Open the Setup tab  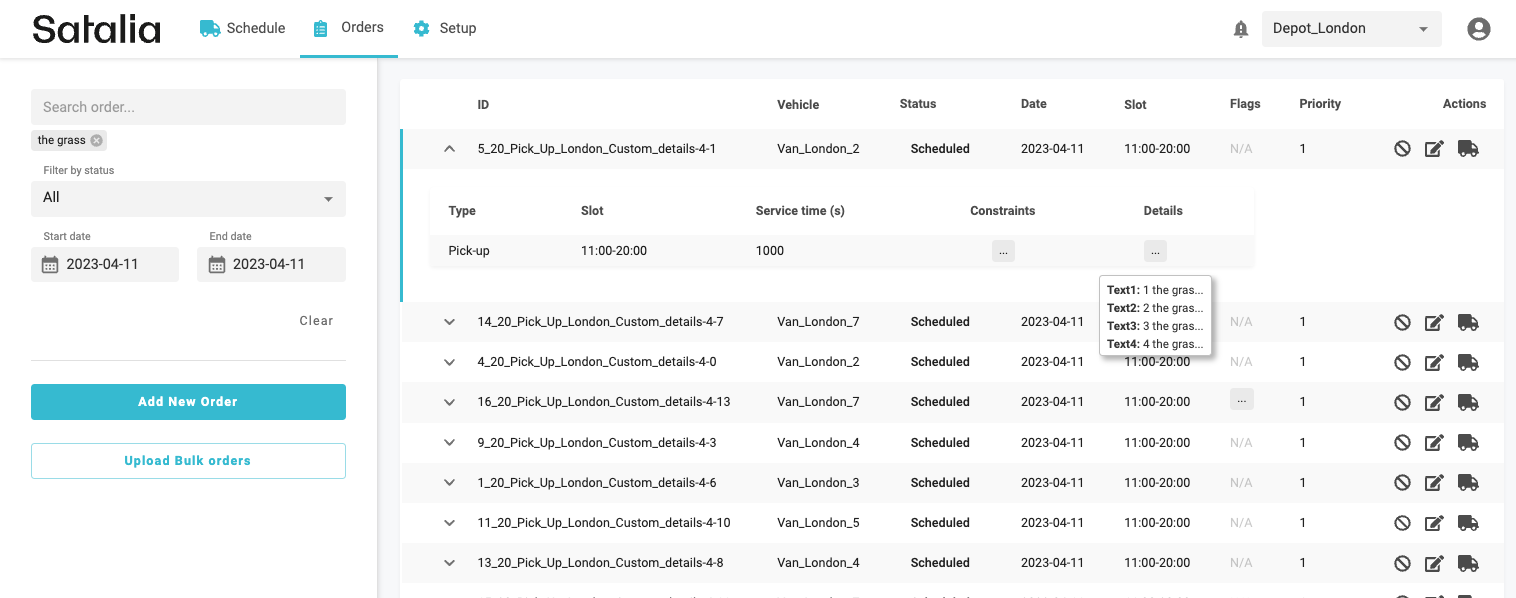point(445,28)
